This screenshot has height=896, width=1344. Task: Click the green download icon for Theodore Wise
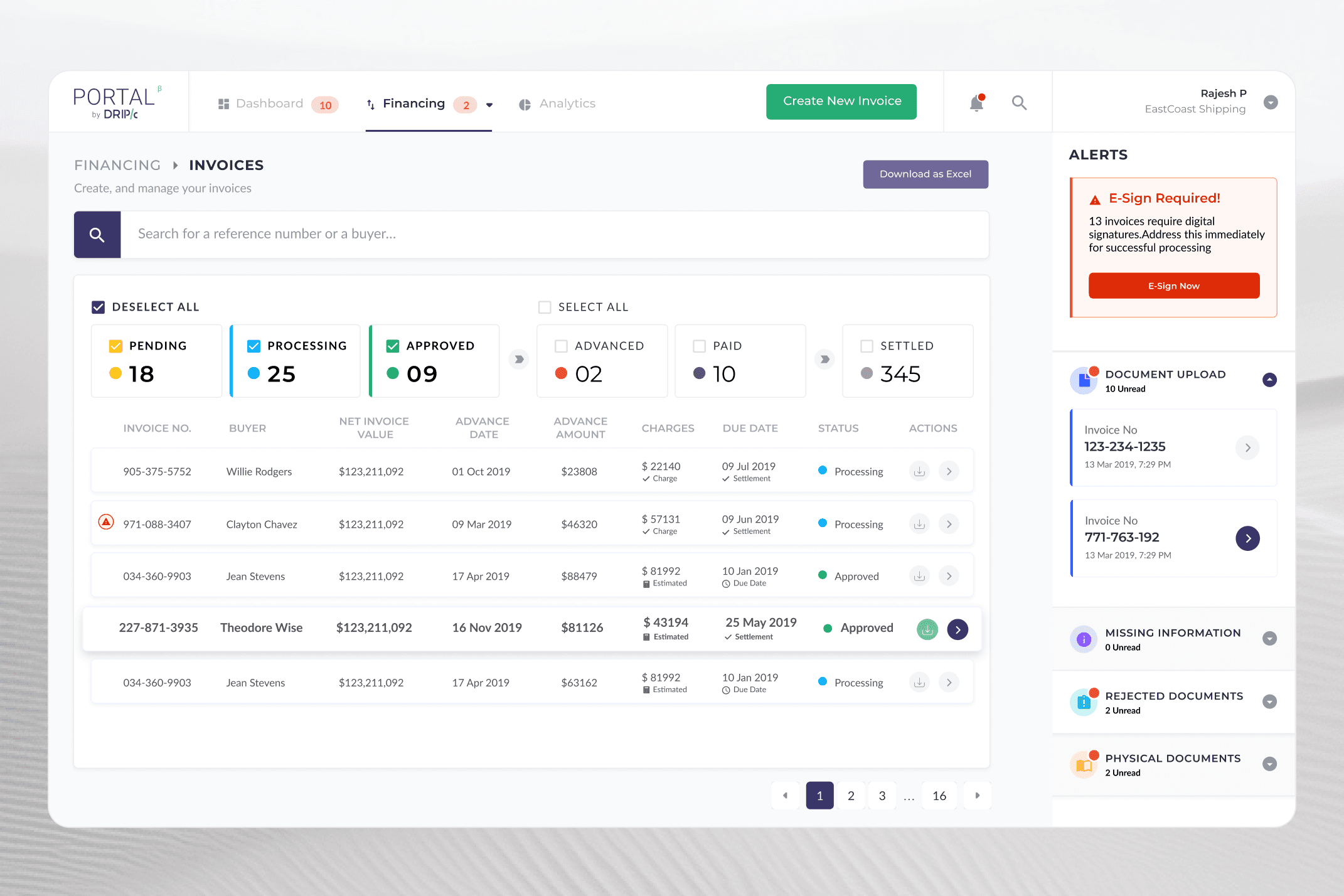pyautogui.click(x=927, y=629)
